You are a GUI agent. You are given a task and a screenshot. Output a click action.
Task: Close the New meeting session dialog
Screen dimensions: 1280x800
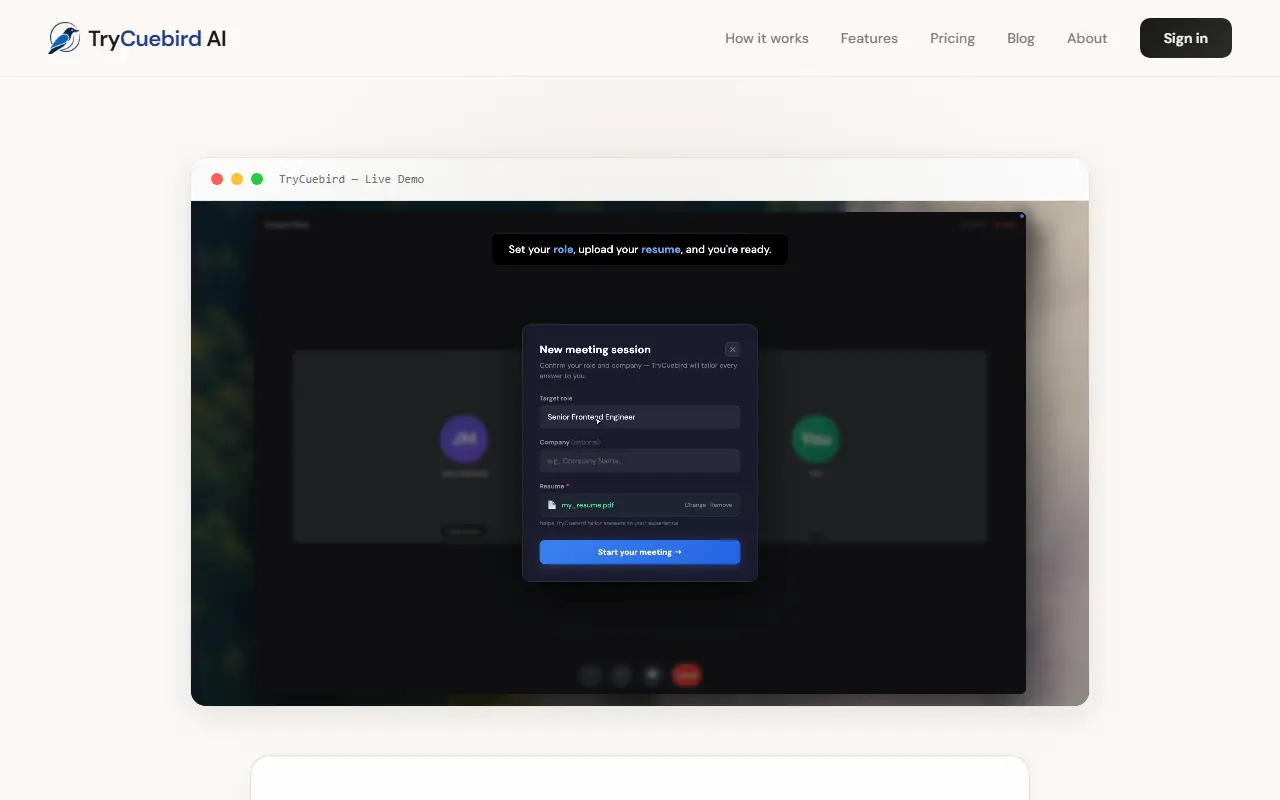[732, 349]
